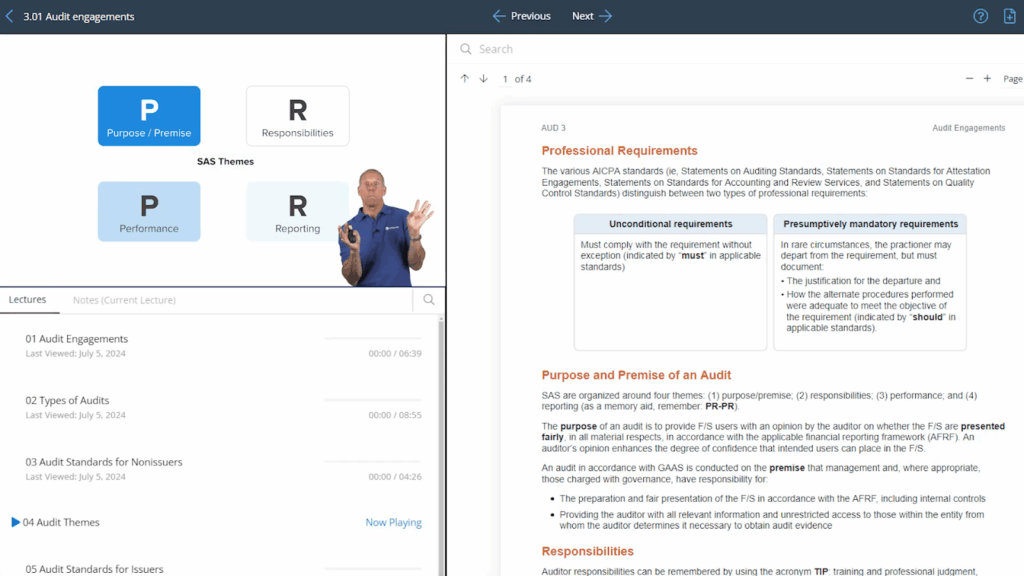Viewport: 1024px width, 576px height.
Task: Play the 04 Audit Themes lecture
Action: [x=69, y=522]
